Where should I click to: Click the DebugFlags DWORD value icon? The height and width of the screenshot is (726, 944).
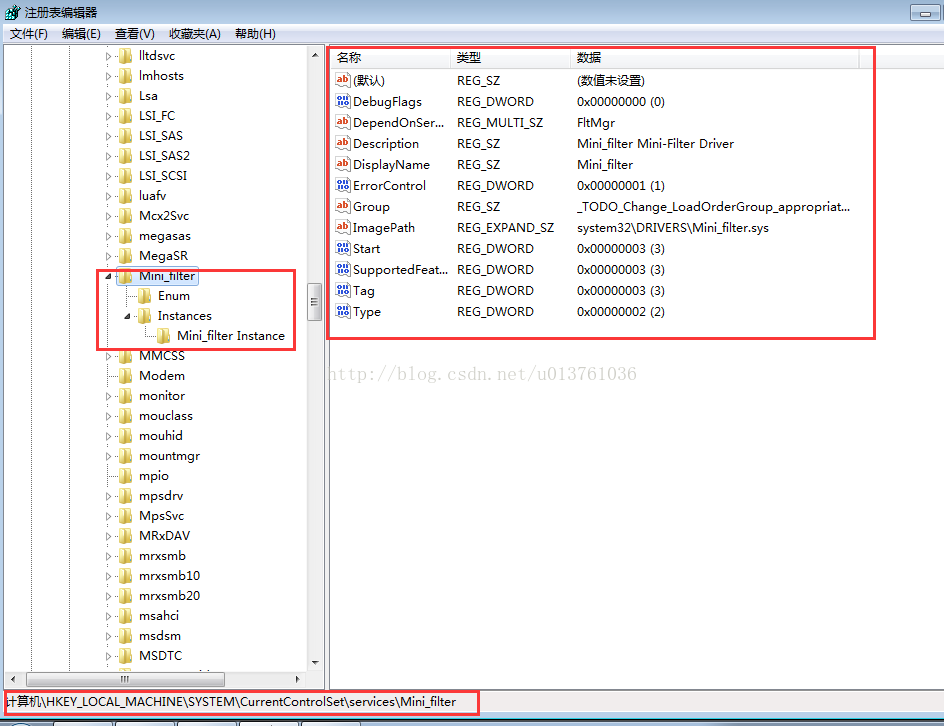[343, 101]
